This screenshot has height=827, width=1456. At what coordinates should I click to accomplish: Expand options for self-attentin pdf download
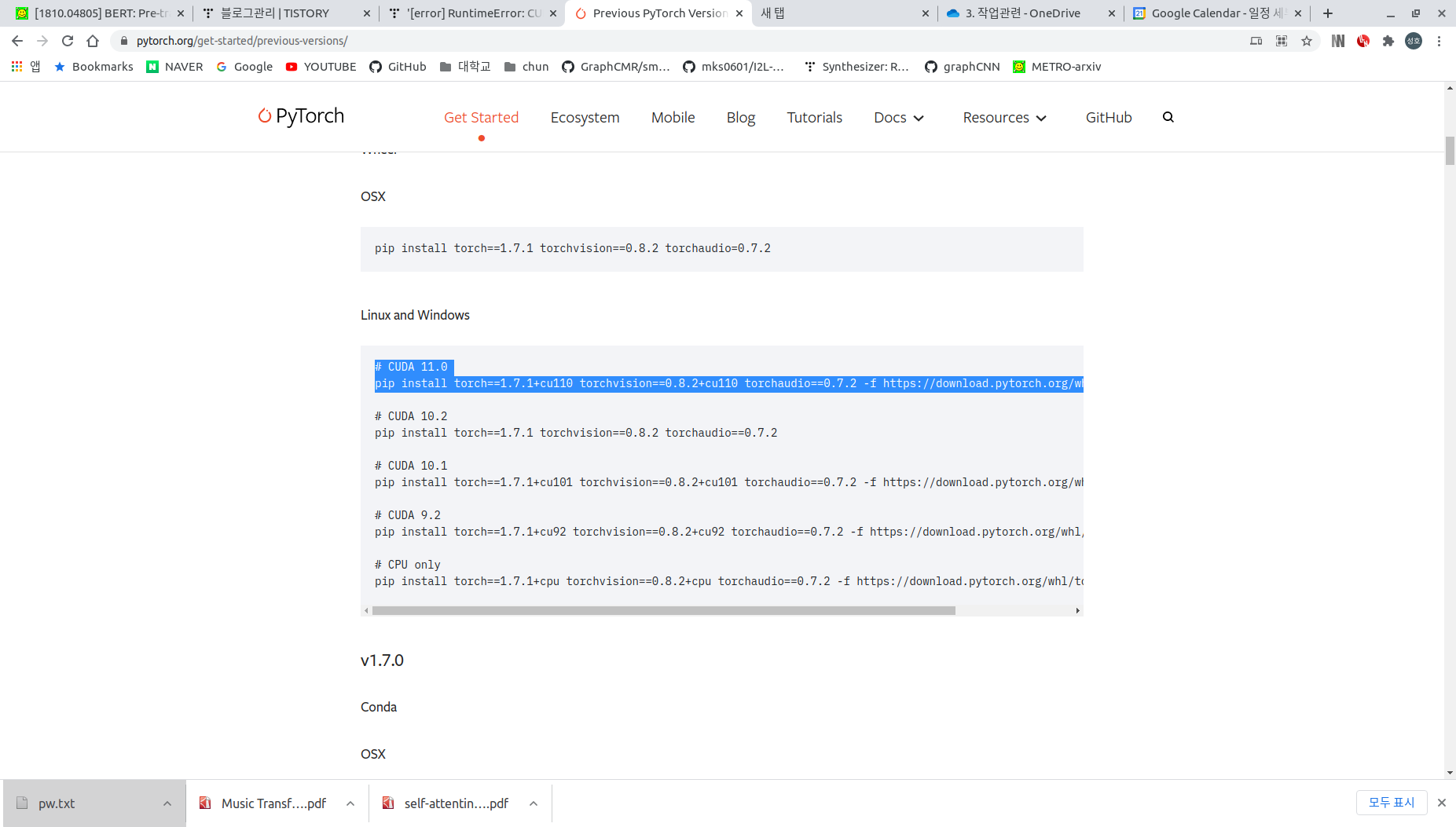coord(534,803)
